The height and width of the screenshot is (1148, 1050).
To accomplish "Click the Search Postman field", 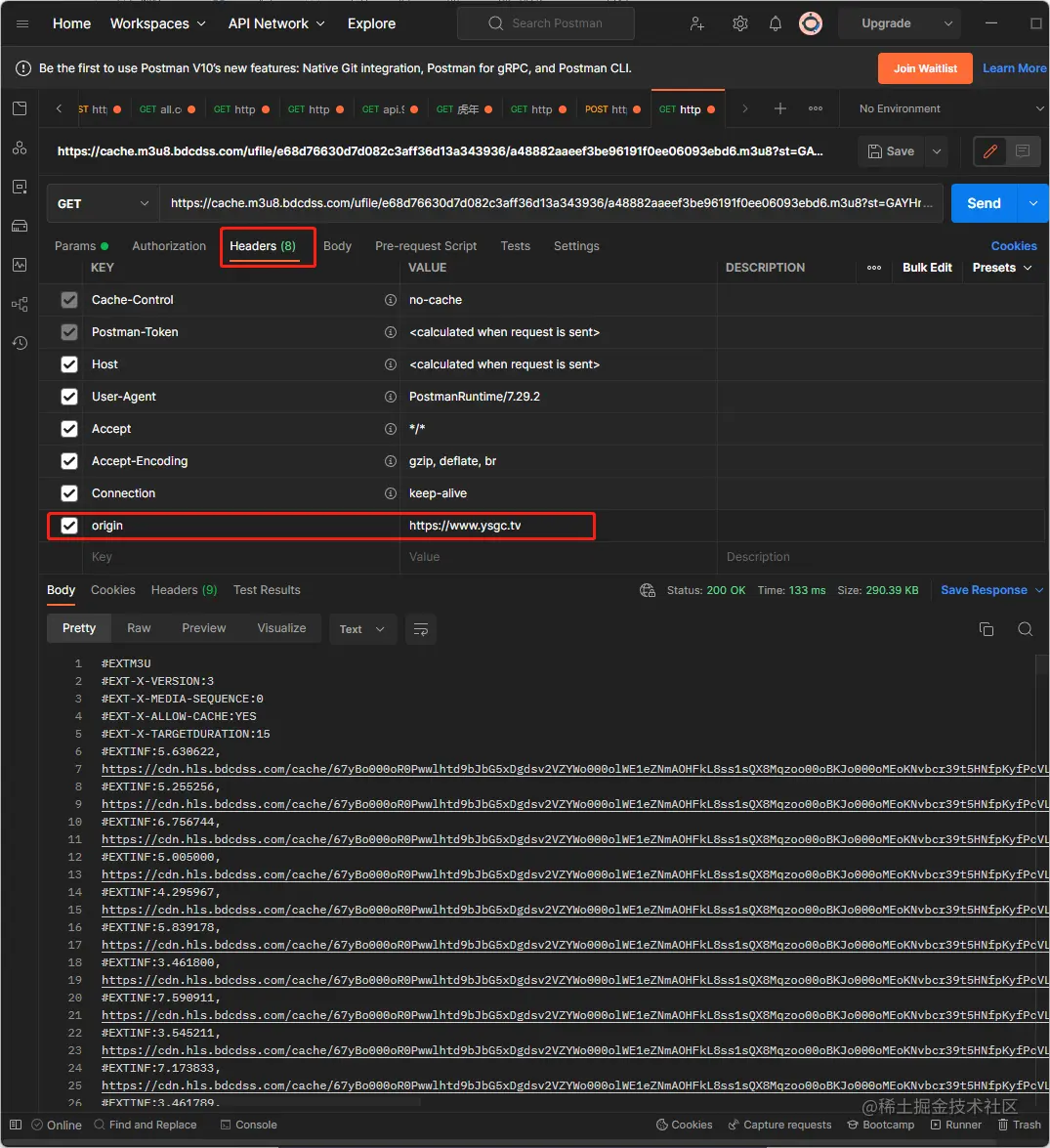I will click(546, 23).
